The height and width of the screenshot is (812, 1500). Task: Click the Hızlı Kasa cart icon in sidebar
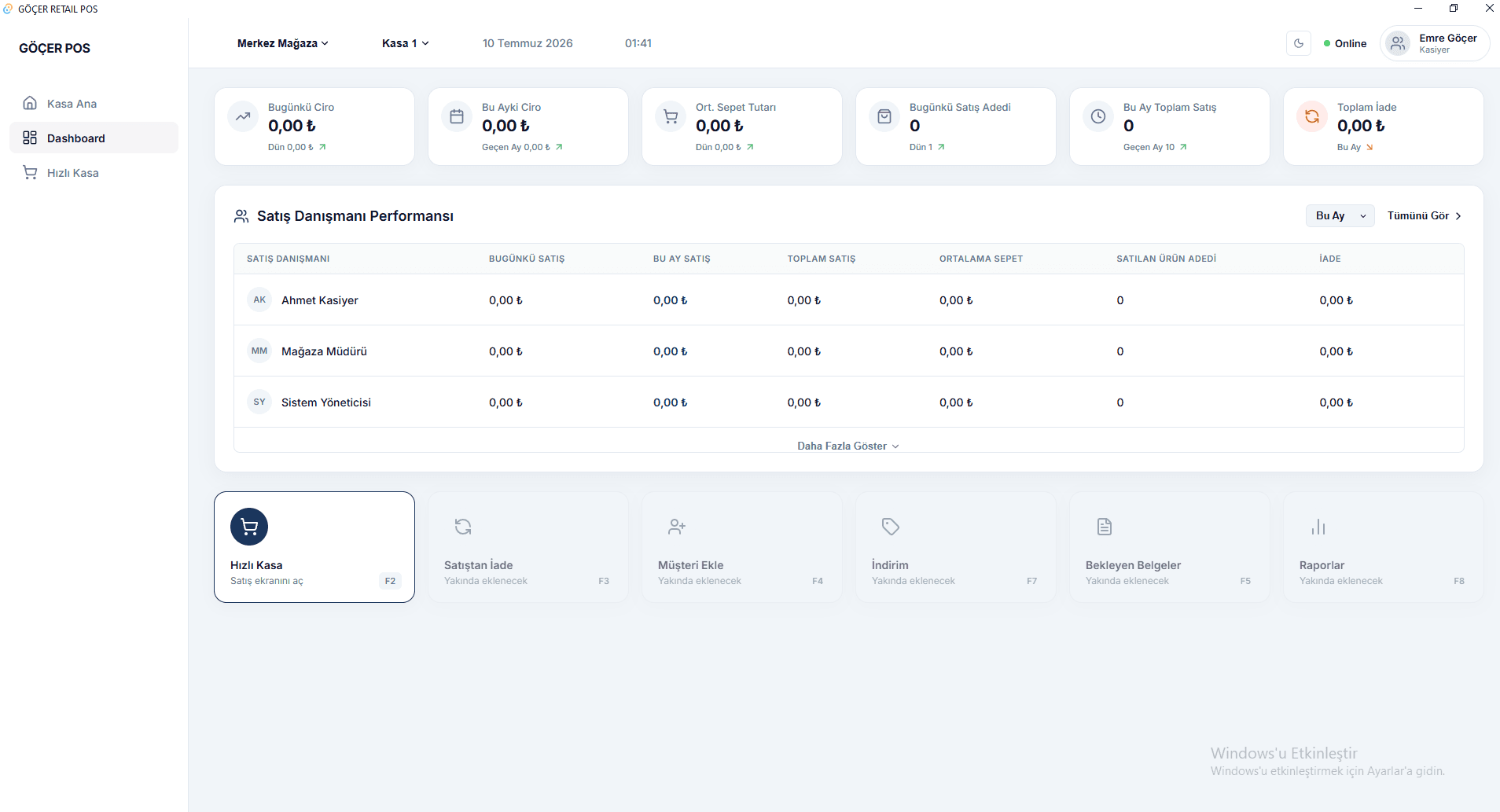coord(30,172)
